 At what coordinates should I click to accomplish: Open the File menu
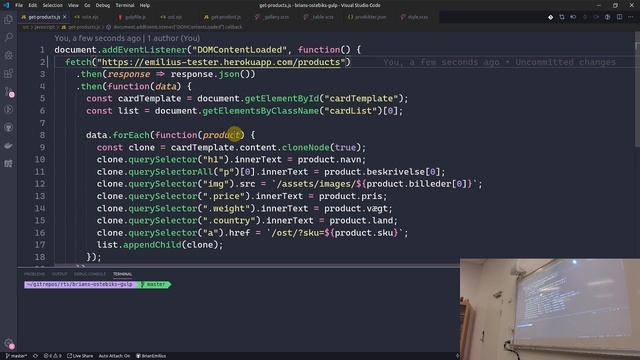point(19,5)
